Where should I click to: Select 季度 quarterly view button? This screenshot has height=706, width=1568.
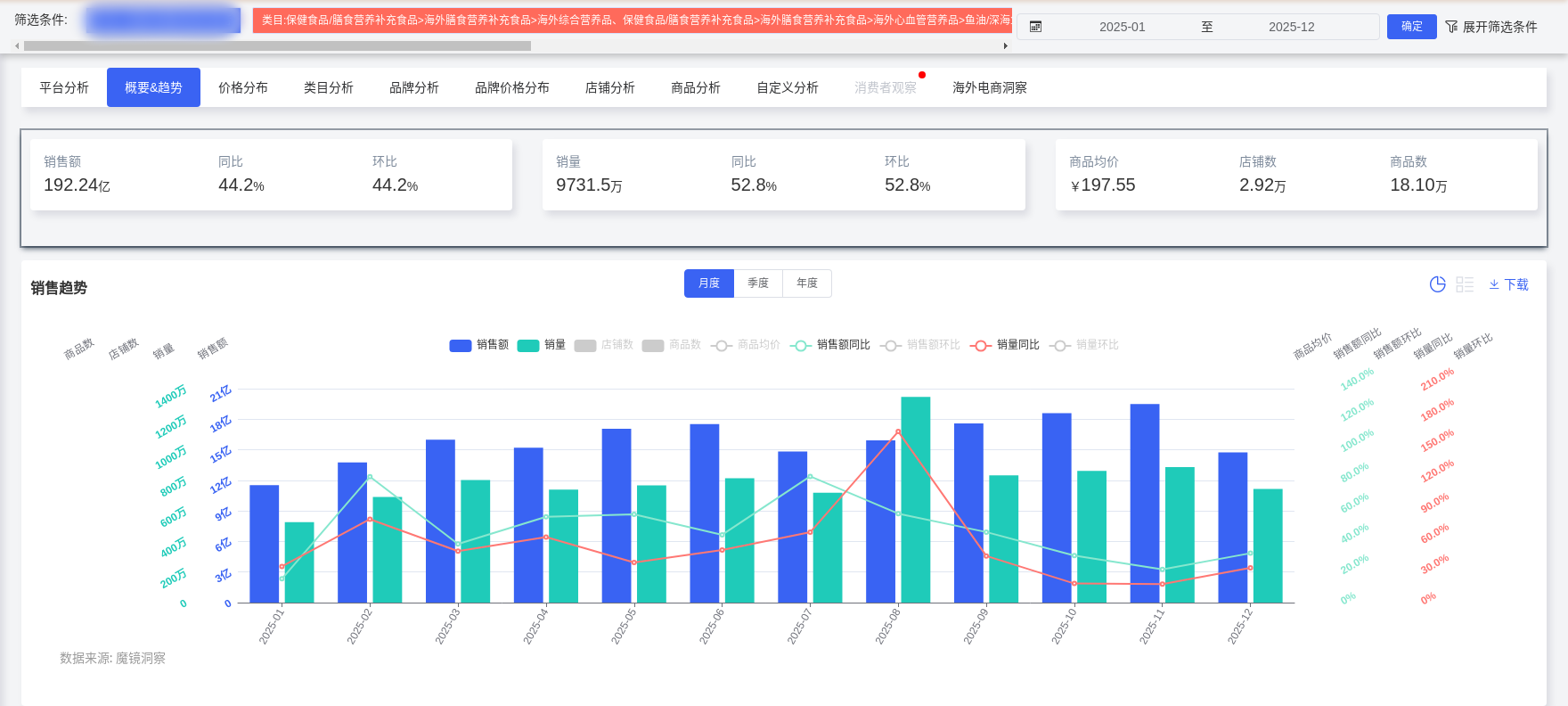[758, 283]
